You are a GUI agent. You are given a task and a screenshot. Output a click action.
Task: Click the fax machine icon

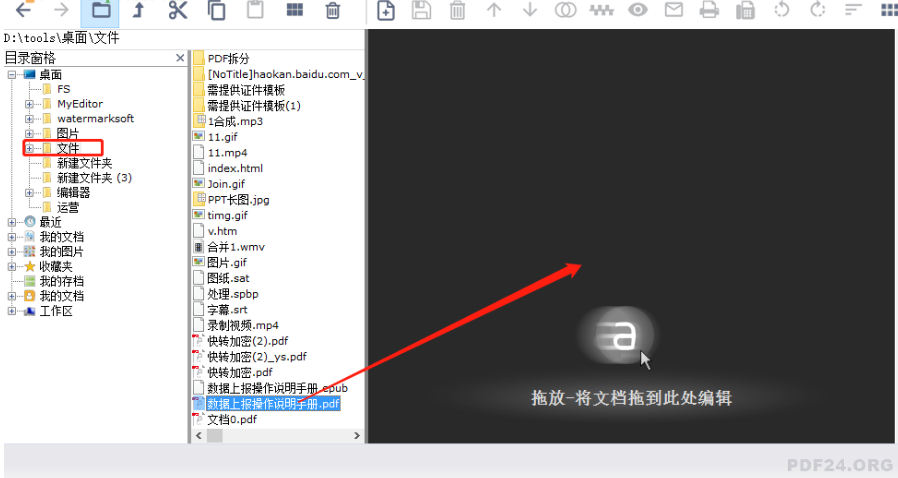click(x=745, y=10)
